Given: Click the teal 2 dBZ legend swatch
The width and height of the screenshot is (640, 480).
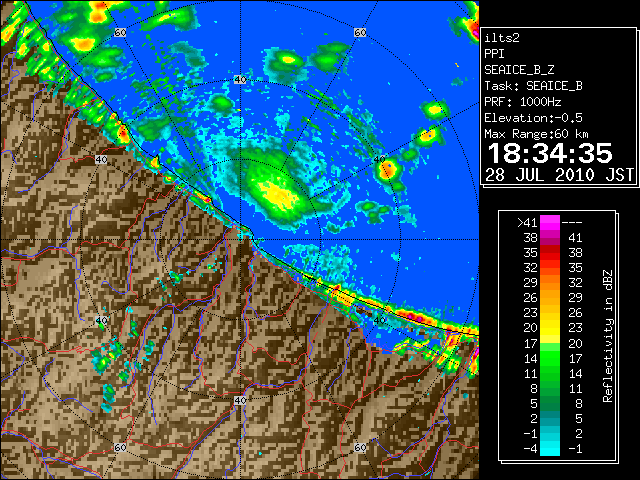Looking at the screenshot, I should click(550, 418).
